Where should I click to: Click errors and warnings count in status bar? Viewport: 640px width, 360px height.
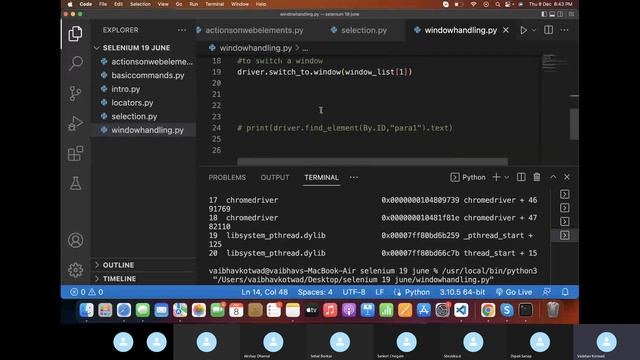tap(87, 292)
